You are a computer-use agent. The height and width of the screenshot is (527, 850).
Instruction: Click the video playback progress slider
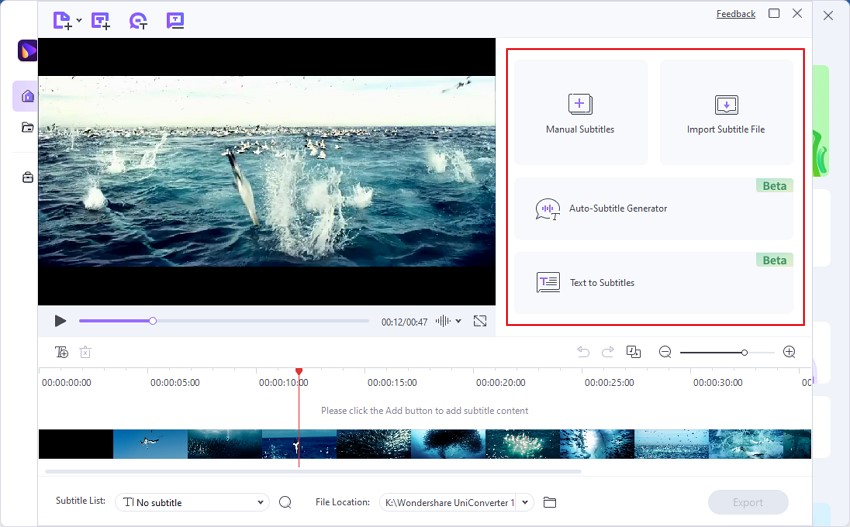pos(224,321)
